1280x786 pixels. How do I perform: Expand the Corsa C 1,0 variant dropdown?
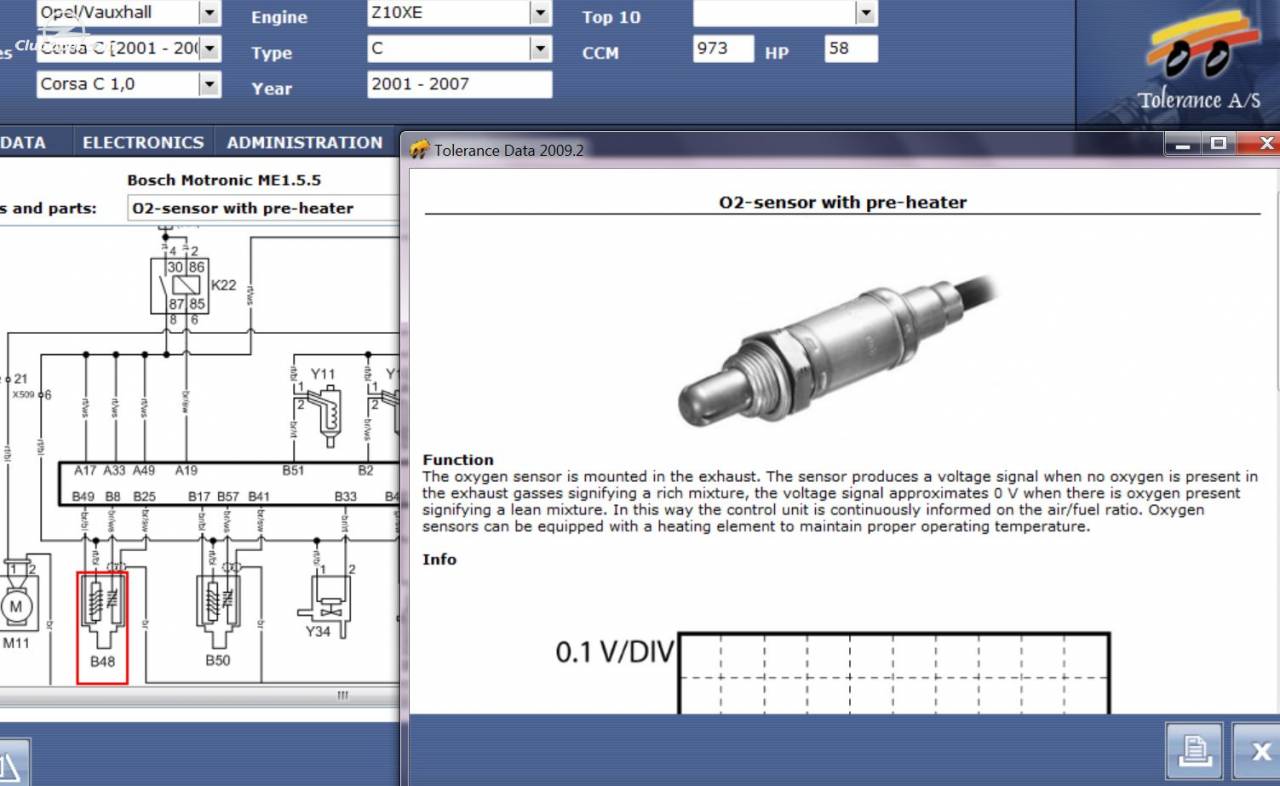click(x=209, y=84)
